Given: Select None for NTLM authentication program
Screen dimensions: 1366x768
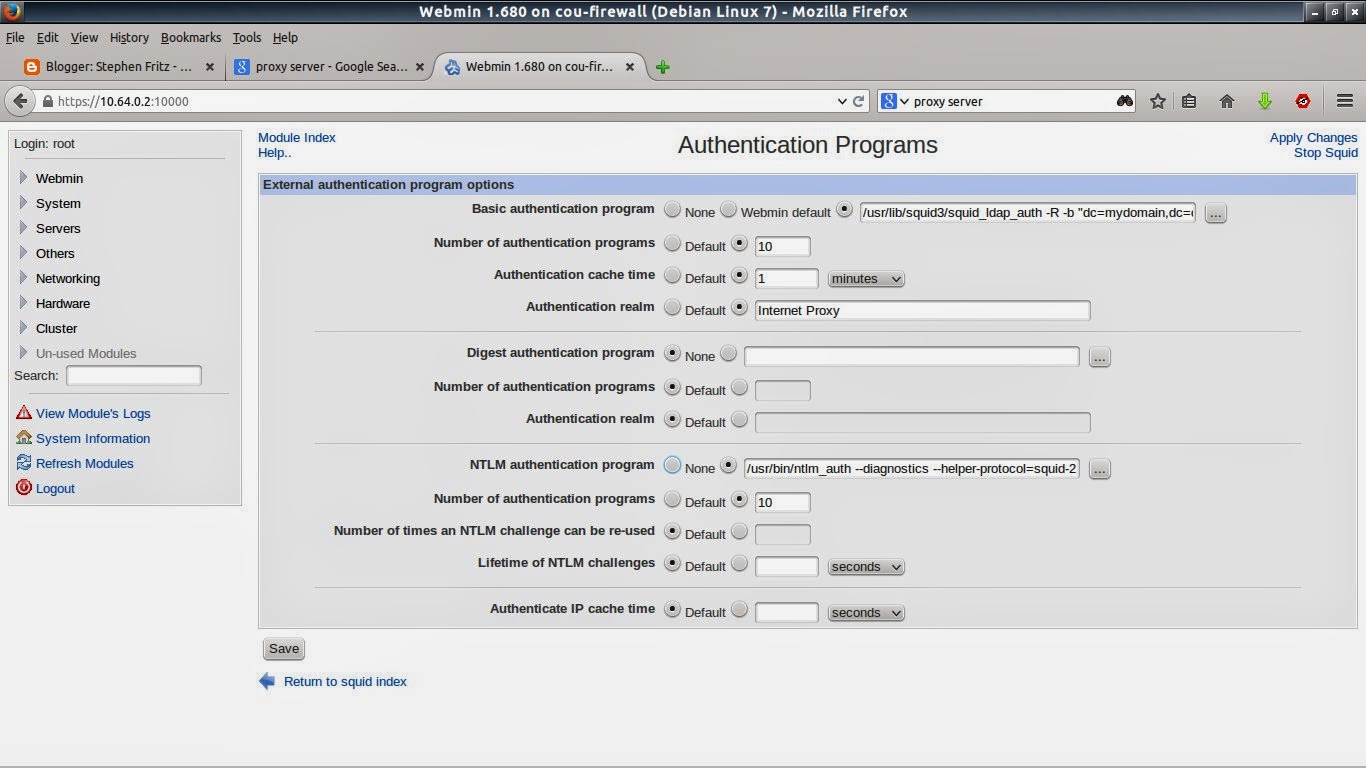Looking at the screenshot, I should click(x=673, y=465).
